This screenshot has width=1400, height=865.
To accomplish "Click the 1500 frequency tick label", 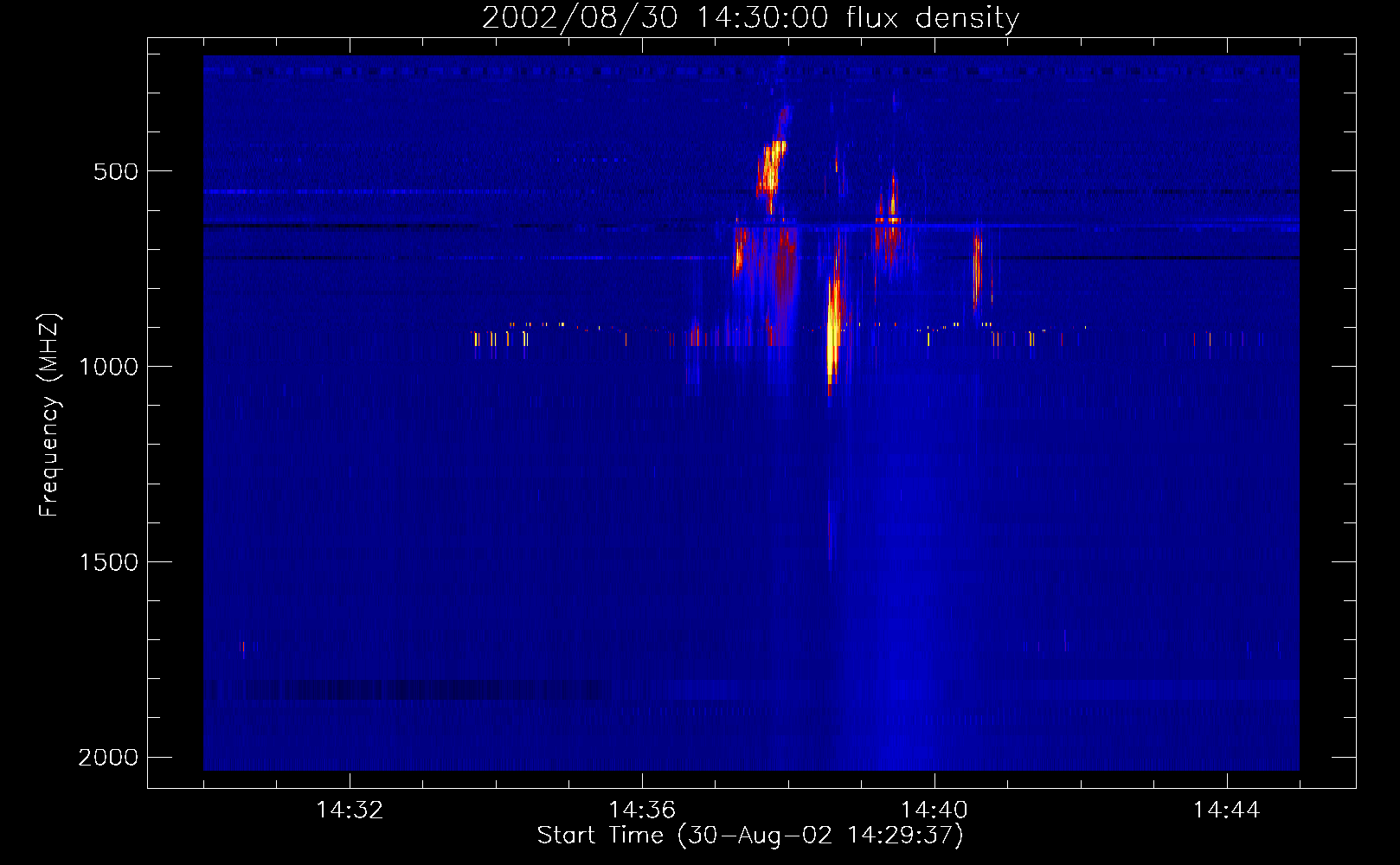I will (x=108, y=562).
